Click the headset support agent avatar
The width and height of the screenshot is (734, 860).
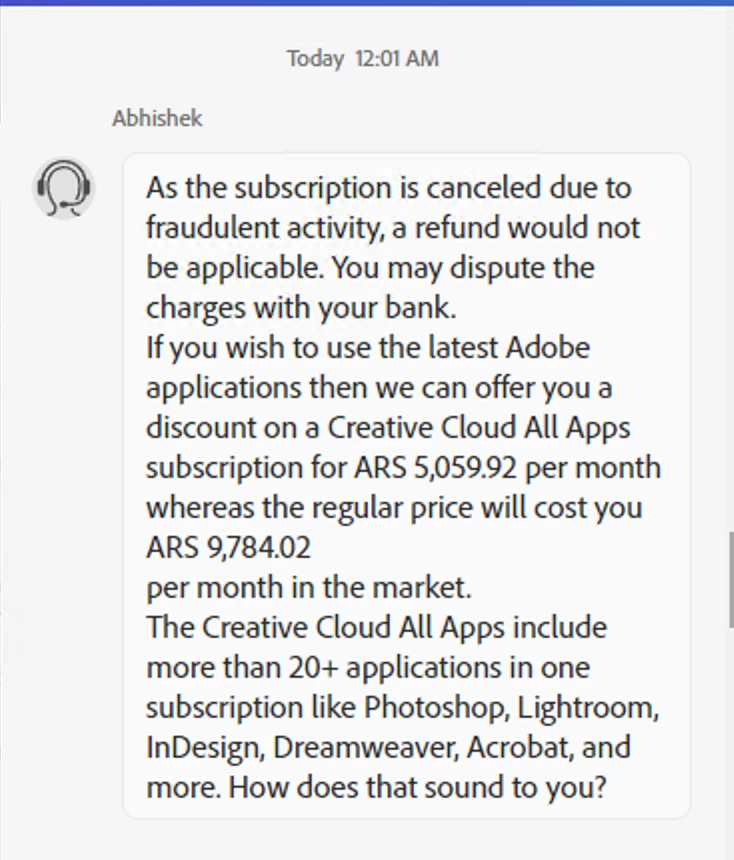(64, 187)
